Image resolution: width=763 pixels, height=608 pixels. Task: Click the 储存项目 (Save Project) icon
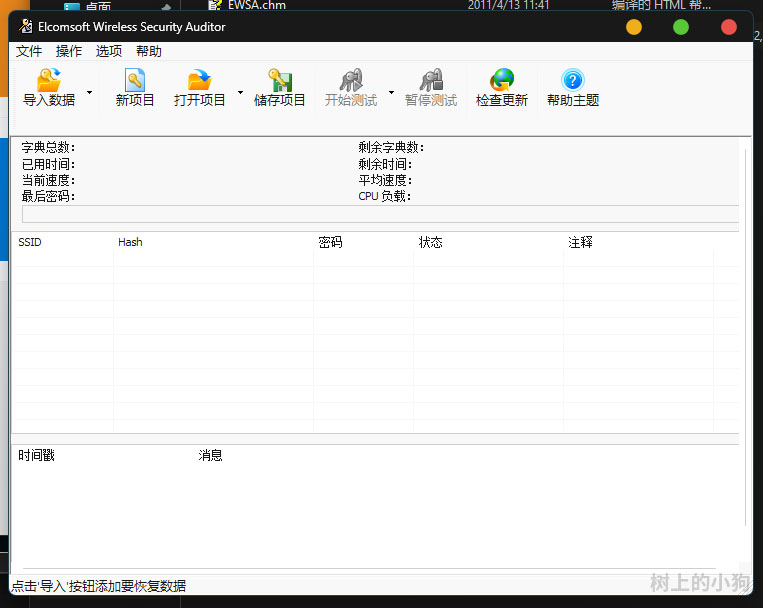point(280,82)
